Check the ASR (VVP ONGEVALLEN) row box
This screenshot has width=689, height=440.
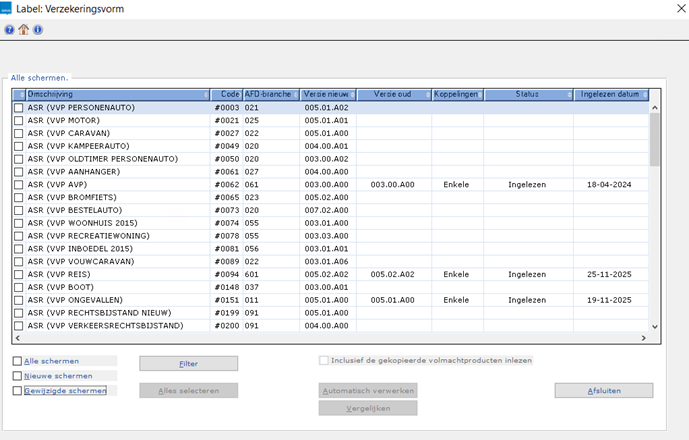(x=18, y=300)
